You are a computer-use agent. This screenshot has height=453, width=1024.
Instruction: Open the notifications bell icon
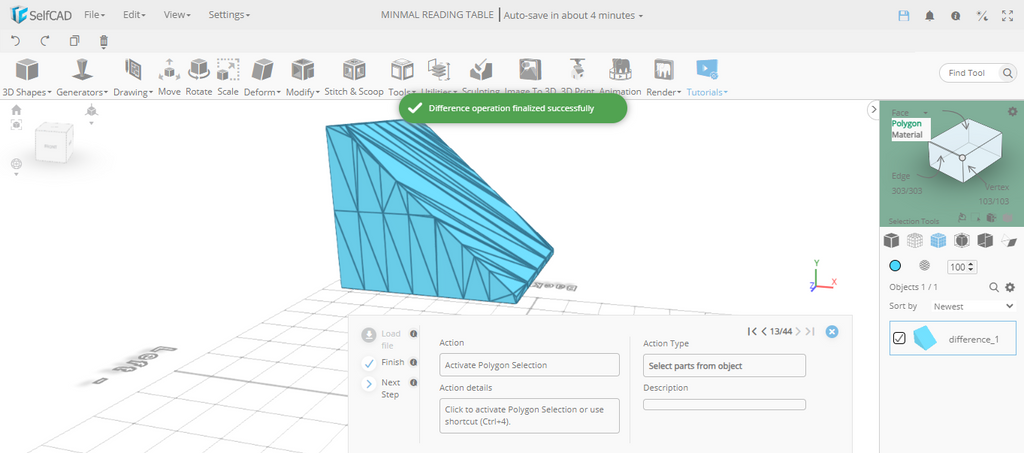tap(929, 16)
